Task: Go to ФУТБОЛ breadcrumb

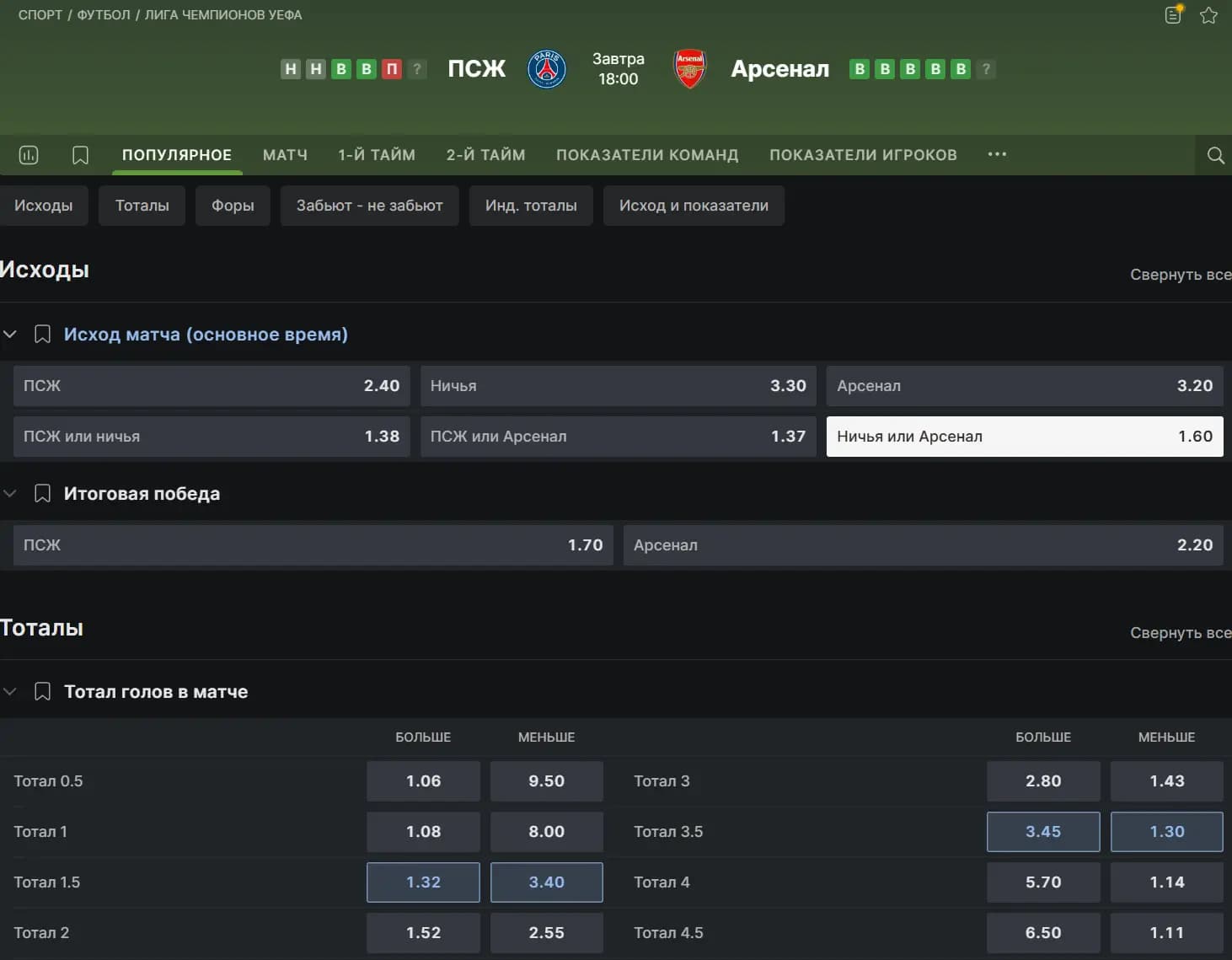Action: coord(104,15)
